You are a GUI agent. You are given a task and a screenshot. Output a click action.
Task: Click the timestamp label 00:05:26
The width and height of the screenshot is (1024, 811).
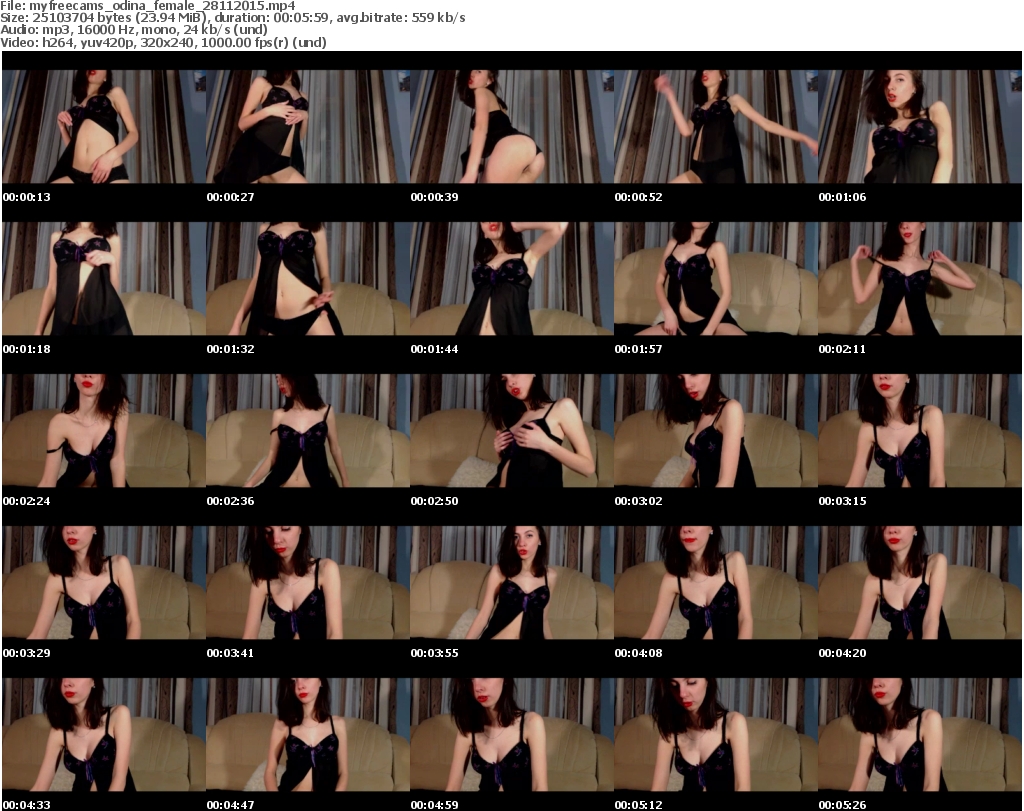coord(842,805)
